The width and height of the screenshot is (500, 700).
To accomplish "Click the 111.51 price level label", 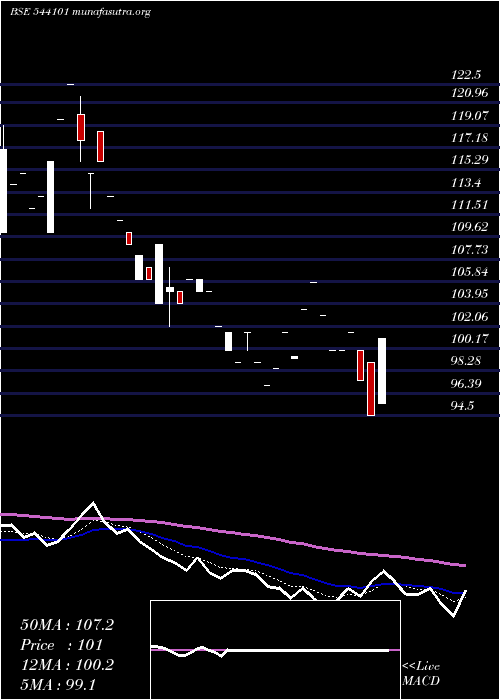I will pyautogui.click(x=470, y=205).
